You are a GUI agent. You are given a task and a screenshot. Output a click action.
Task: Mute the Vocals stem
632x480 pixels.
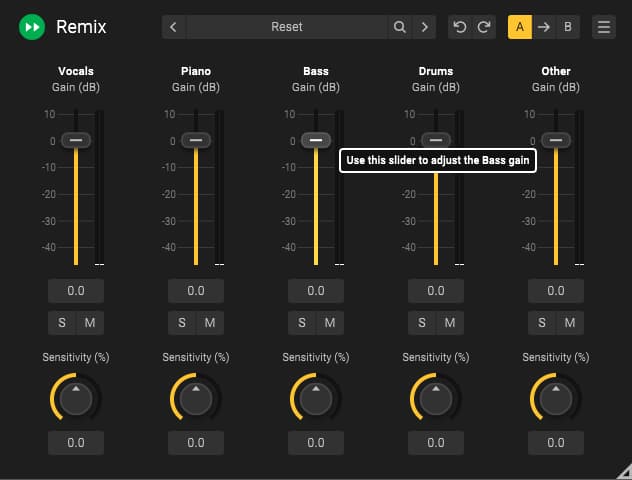[x=90, y=322]
